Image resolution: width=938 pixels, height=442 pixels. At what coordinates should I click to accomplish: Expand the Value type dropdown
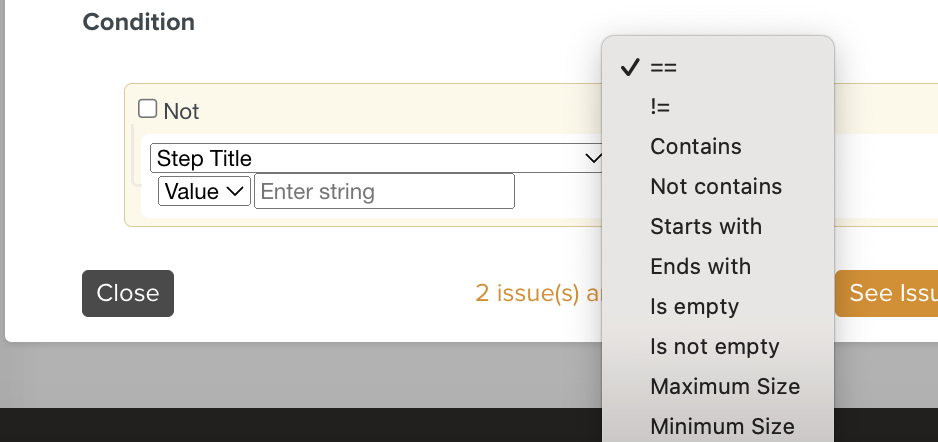[204, 191]
